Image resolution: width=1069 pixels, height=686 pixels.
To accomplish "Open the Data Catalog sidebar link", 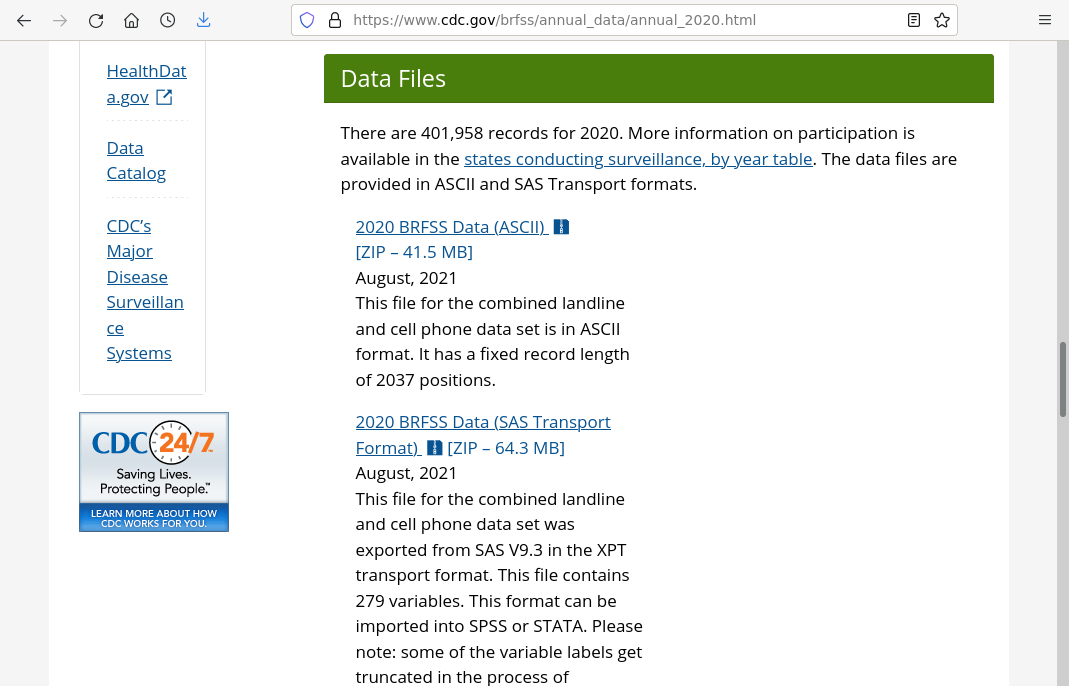I will (136, 160).
